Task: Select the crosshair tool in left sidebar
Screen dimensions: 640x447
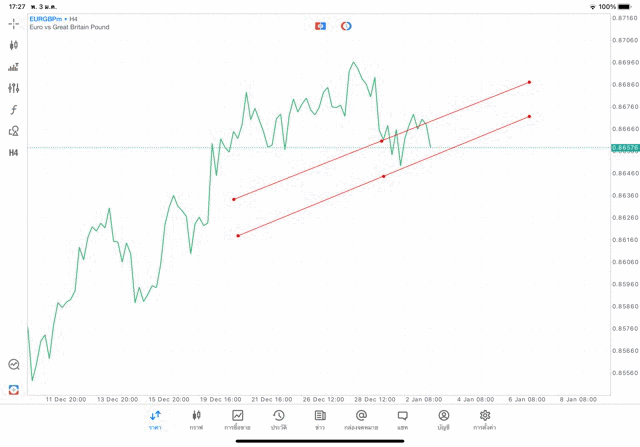Action: [x=14, y=23]
